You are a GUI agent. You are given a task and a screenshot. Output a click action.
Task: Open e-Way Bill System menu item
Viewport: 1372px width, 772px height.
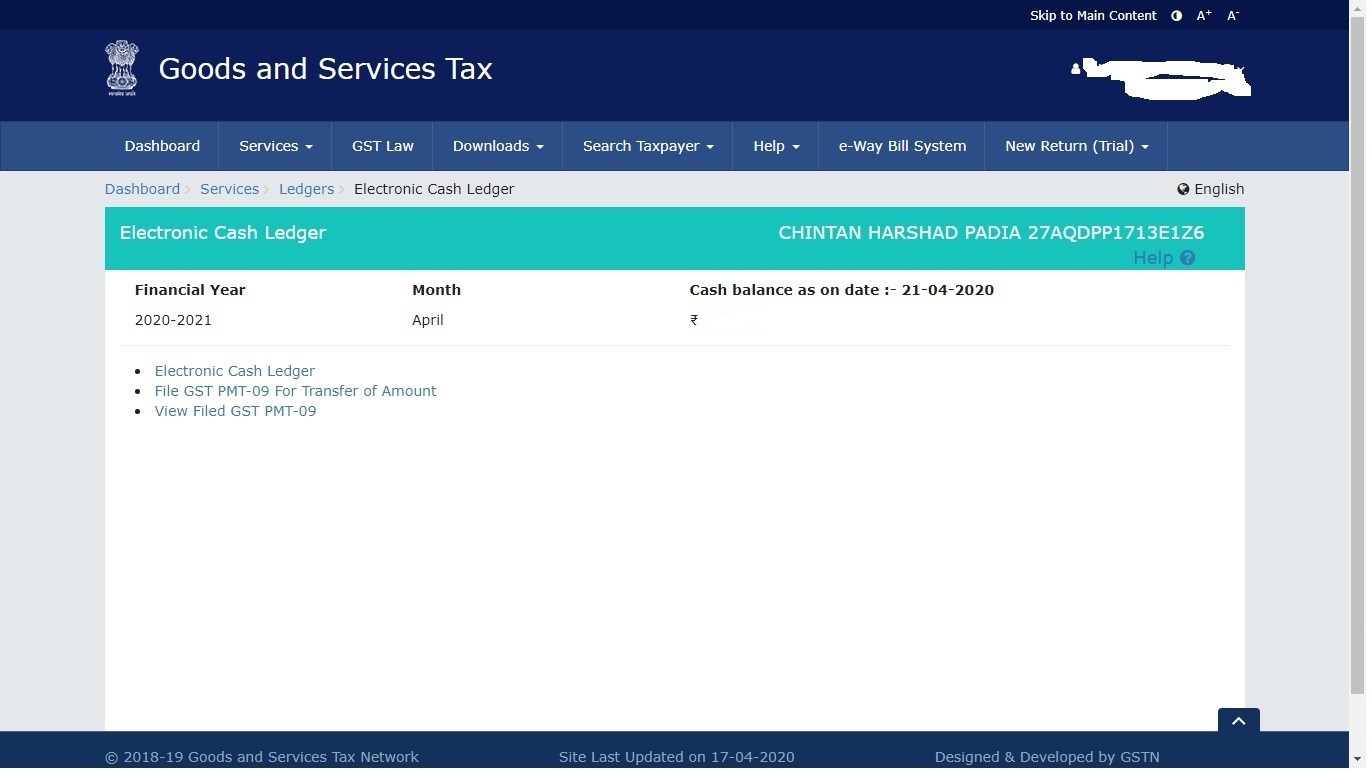[902, 146]
